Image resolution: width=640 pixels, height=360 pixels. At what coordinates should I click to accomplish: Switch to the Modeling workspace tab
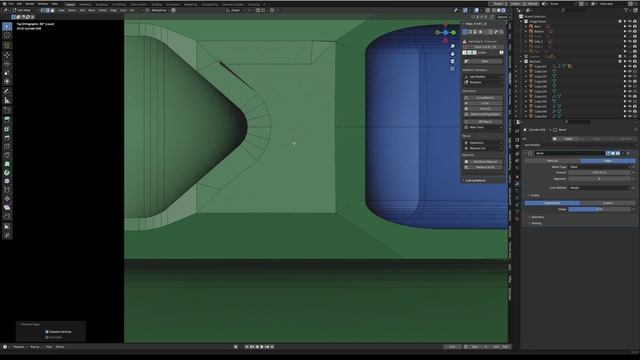pos(85,4)
